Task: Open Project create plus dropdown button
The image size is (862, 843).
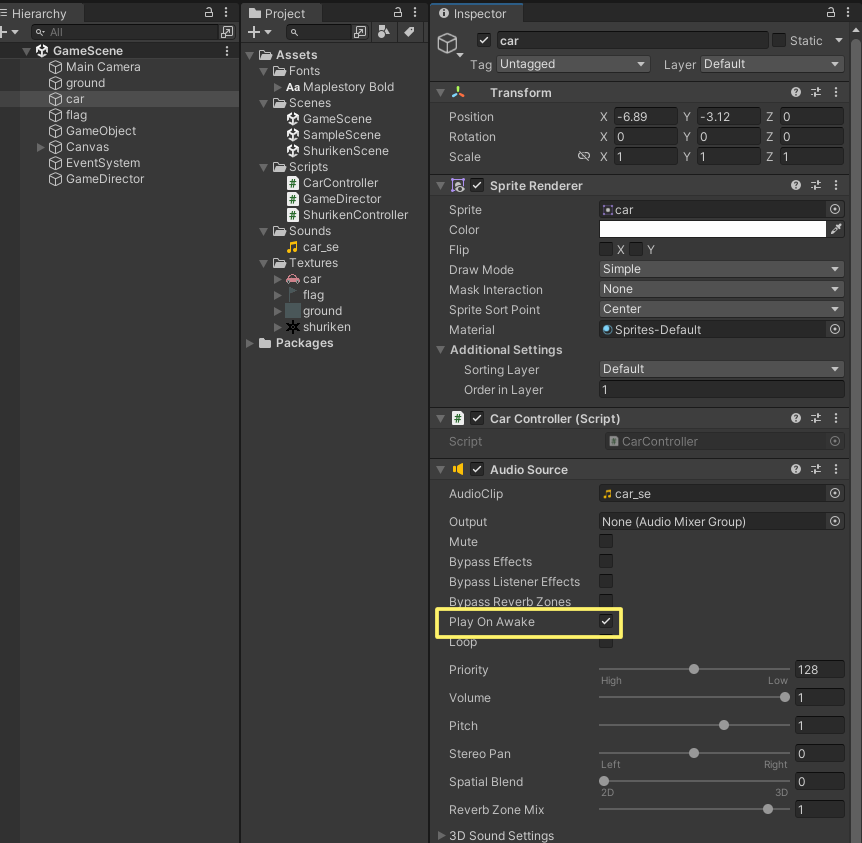Action: coord(259,32)
